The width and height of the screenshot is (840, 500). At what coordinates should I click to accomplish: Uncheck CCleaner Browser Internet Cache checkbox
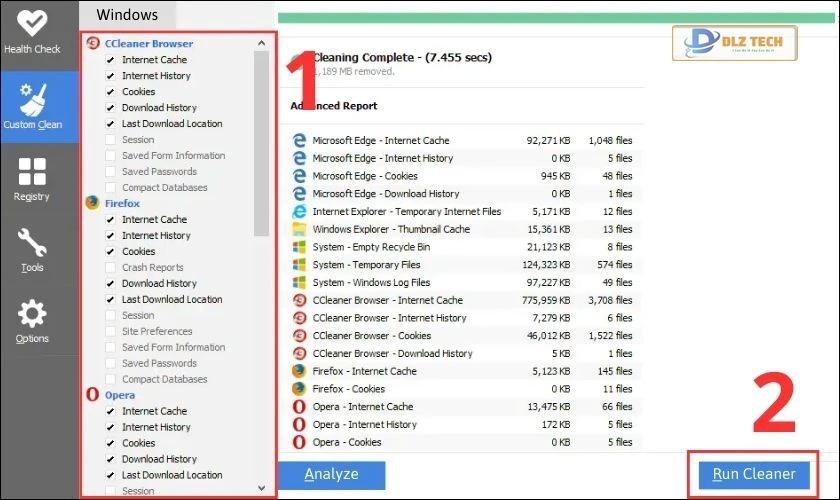pyautogui.click(x=110, y=60)
